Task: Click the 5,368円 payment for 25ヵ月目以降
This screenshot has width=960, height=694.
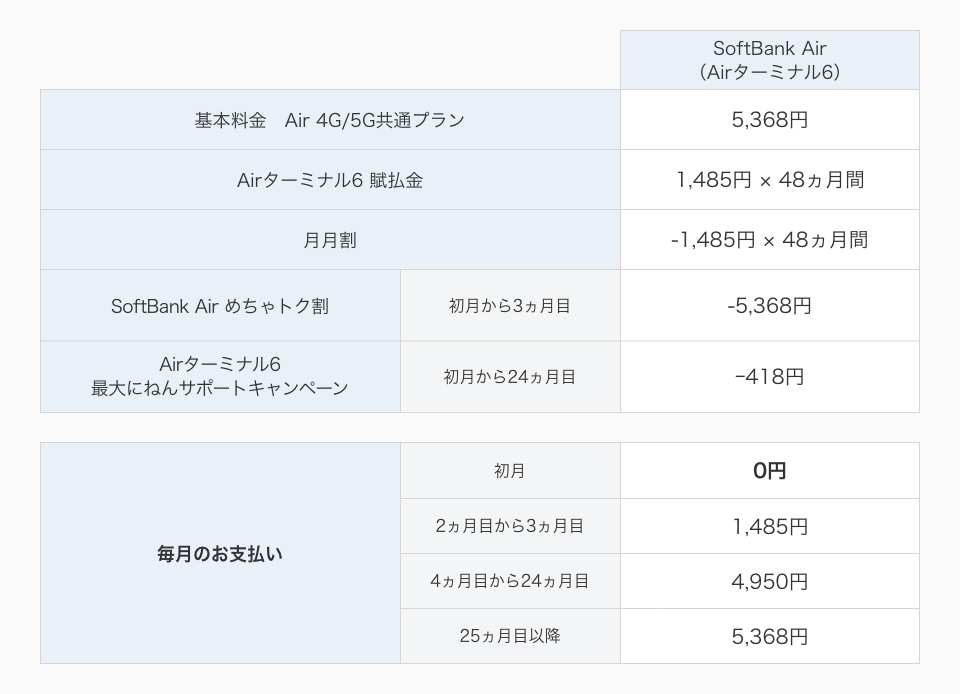Action: (x=769, y=636)
